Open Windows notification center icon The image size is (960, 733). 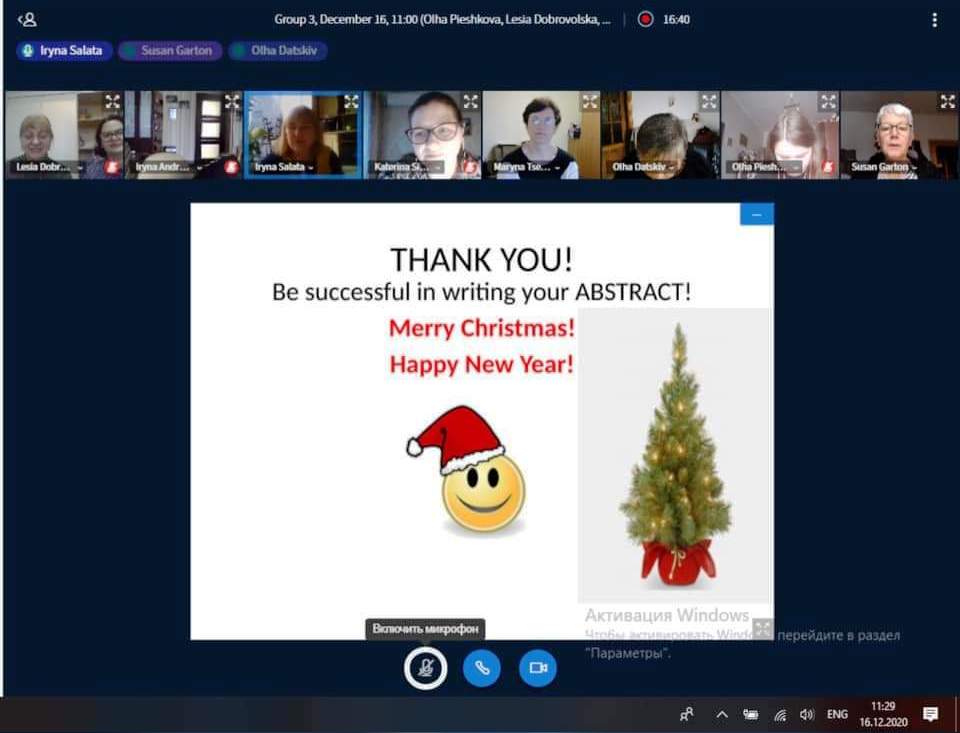tap(930, 714)
